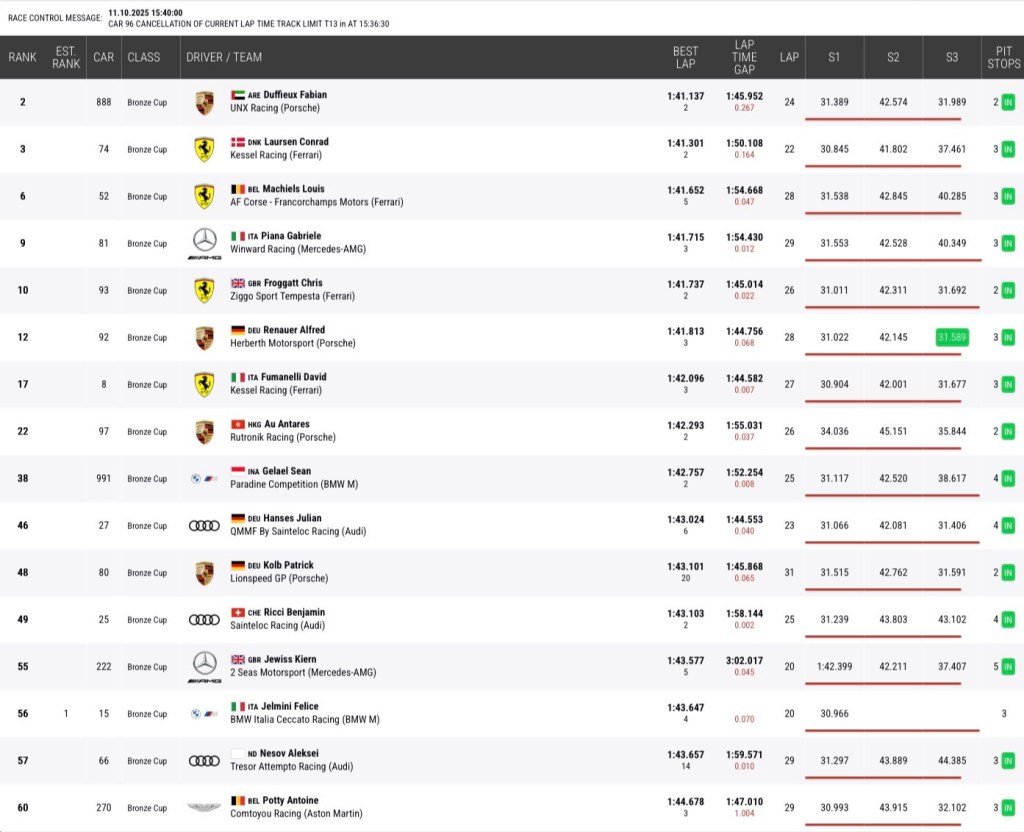Screen dimensions: 1024x832
Task: Click Audi rings logo beside Hanses Julian
Action: point(204,526)
